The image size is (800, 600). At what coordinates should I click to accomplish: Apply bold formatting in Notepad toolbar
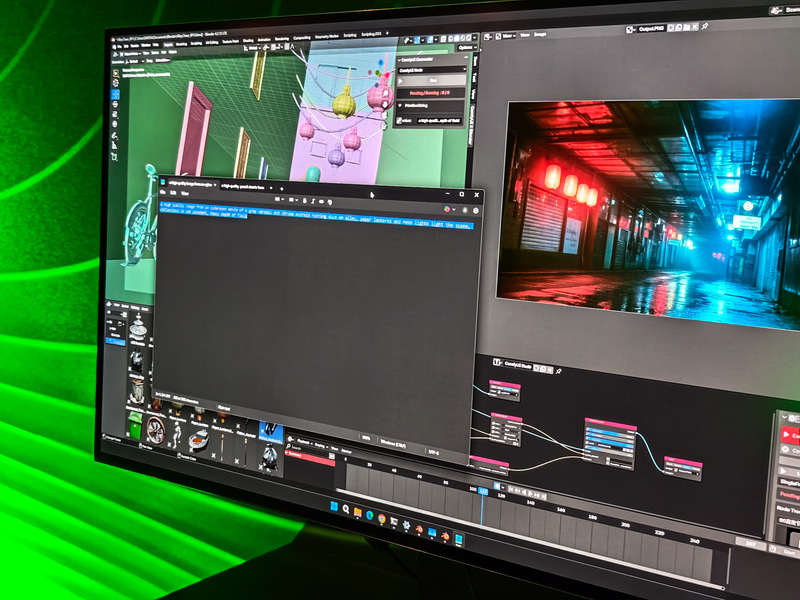pos(305,201)
